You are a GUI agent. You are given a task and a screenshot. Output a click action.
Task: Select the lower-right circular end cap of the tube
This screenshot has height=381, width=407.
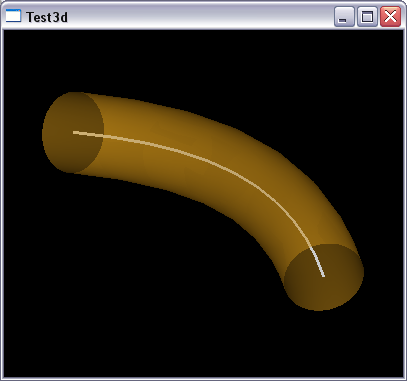pos(323,277)
